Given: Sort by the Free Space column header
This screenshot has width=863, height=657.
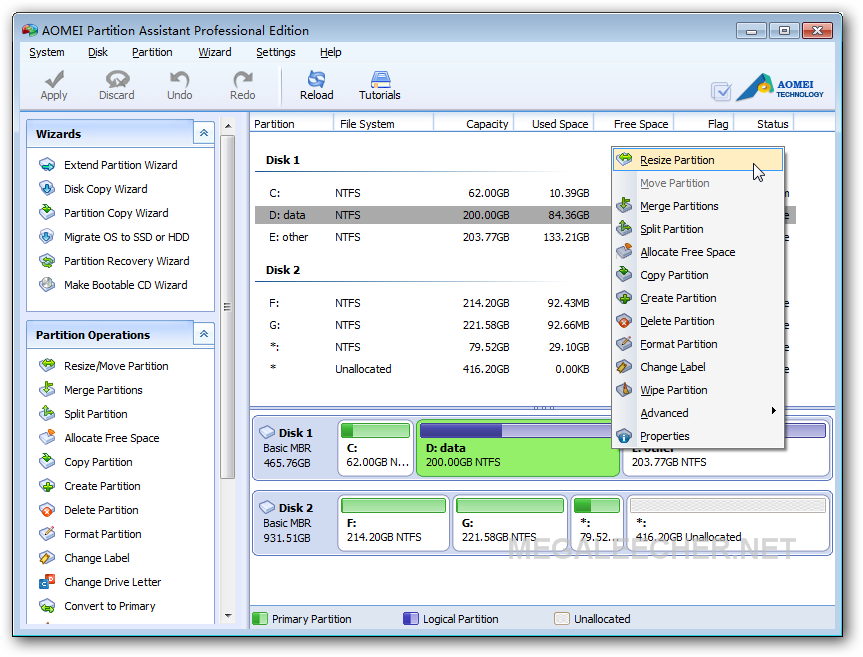Looking at the screenshot, I should [633, 124].
